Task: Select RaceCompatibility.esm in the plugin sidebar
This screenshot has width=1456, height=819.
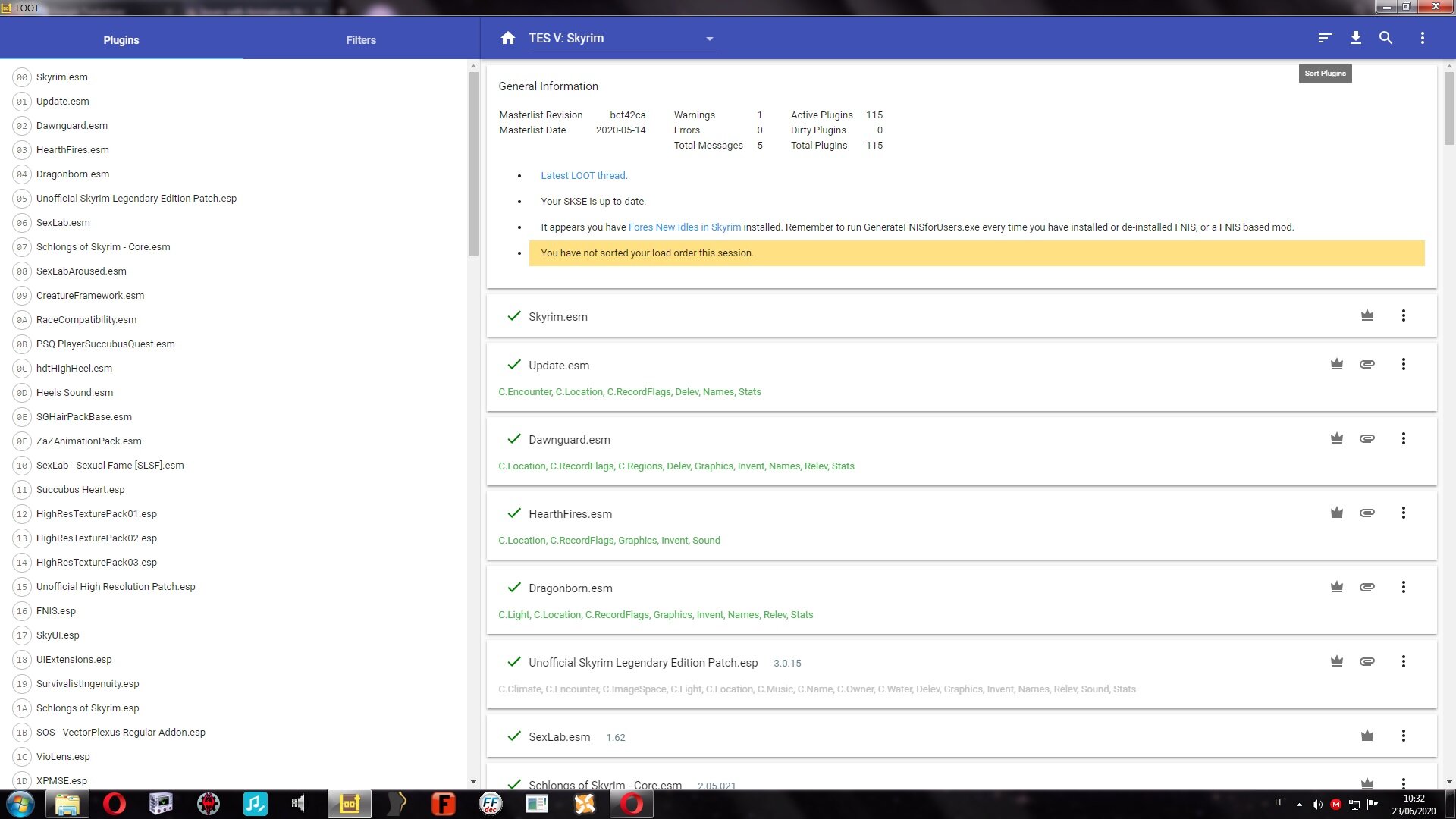Action: (86, 319)
